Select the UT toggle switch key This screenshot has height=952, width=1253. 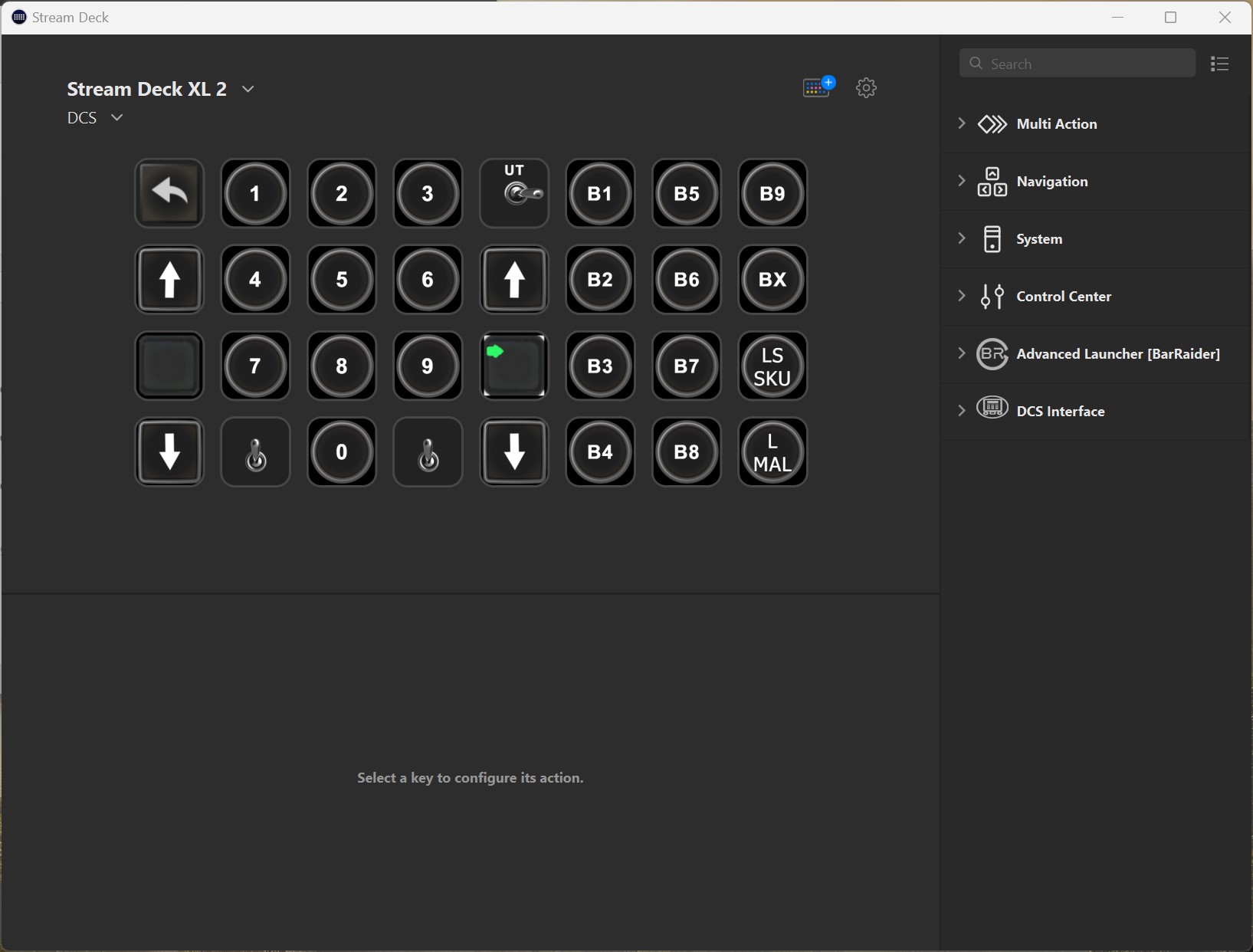(x=514, y=193)
